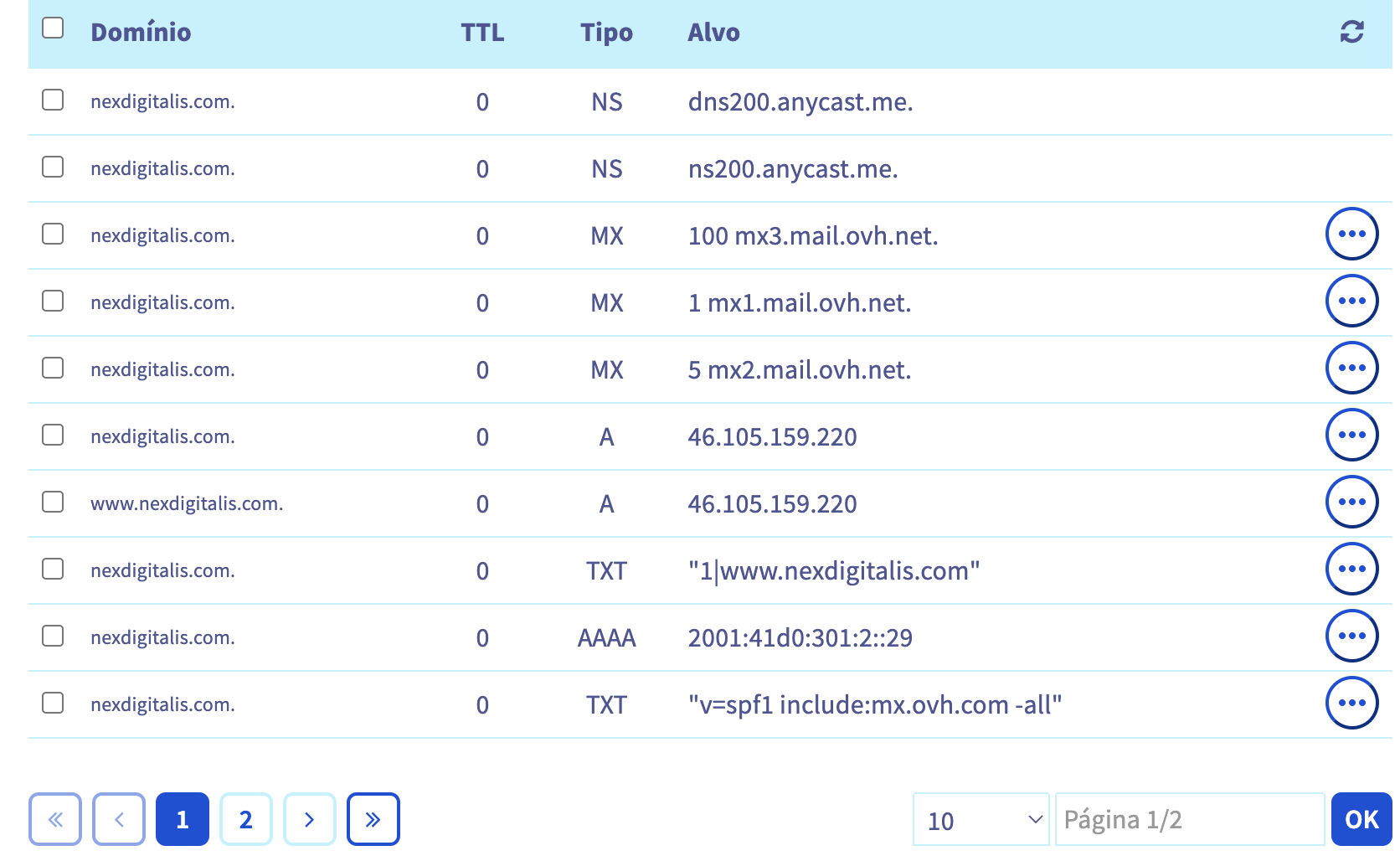
Task: Open the rows-per-page dropdown showing 10
Action: pyautogui.click(x=981, y=819)
